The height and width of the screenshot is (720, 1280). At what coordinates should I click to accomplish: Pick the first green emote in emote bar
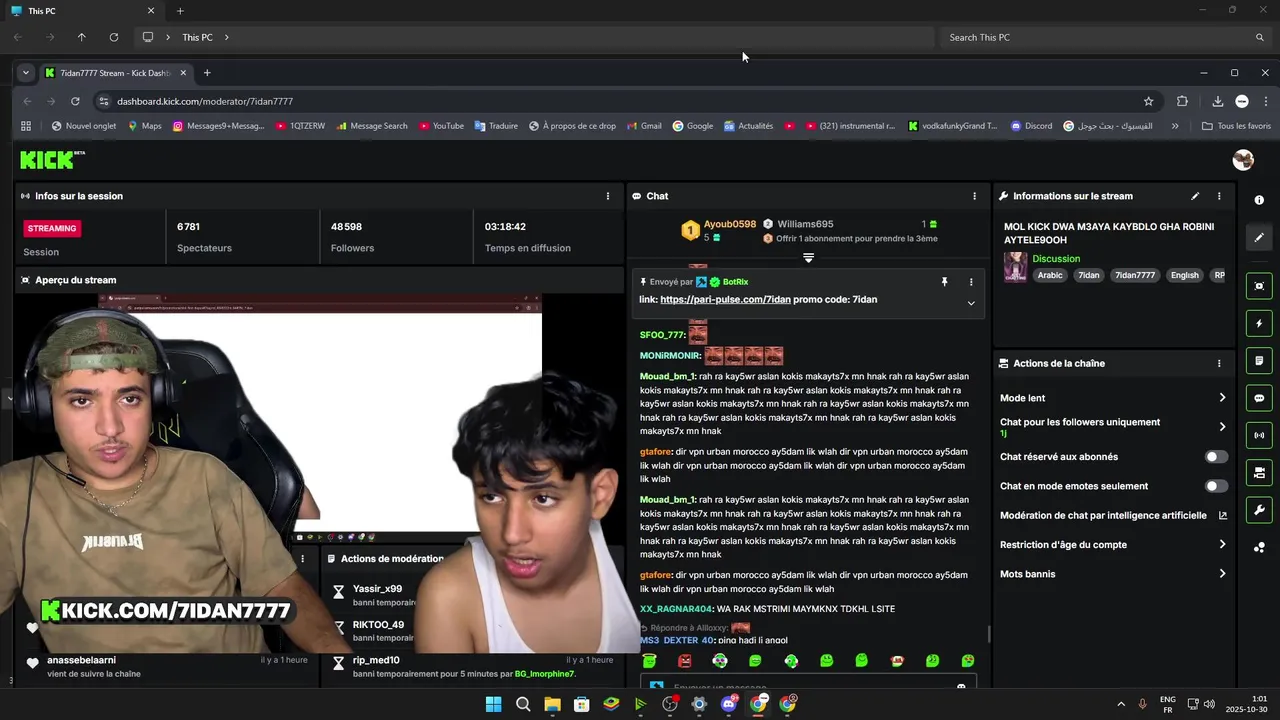click(650, 661)
